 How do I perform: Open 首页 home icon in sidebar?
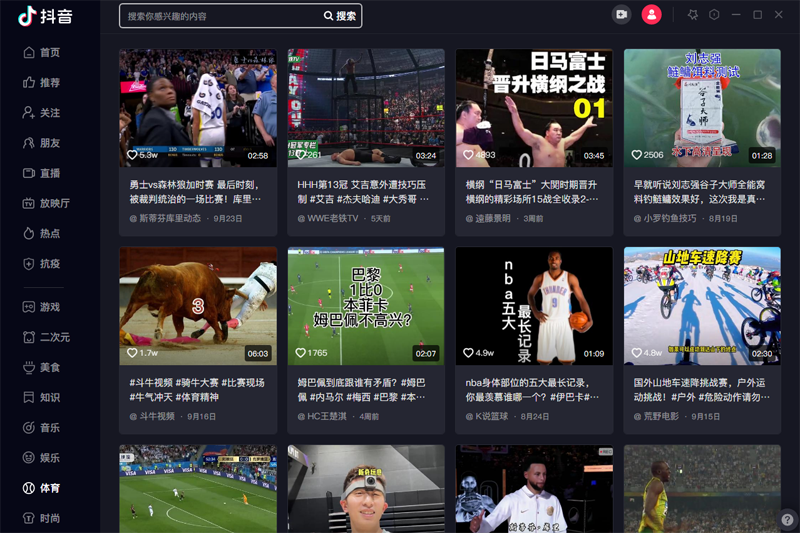point(29,52)
